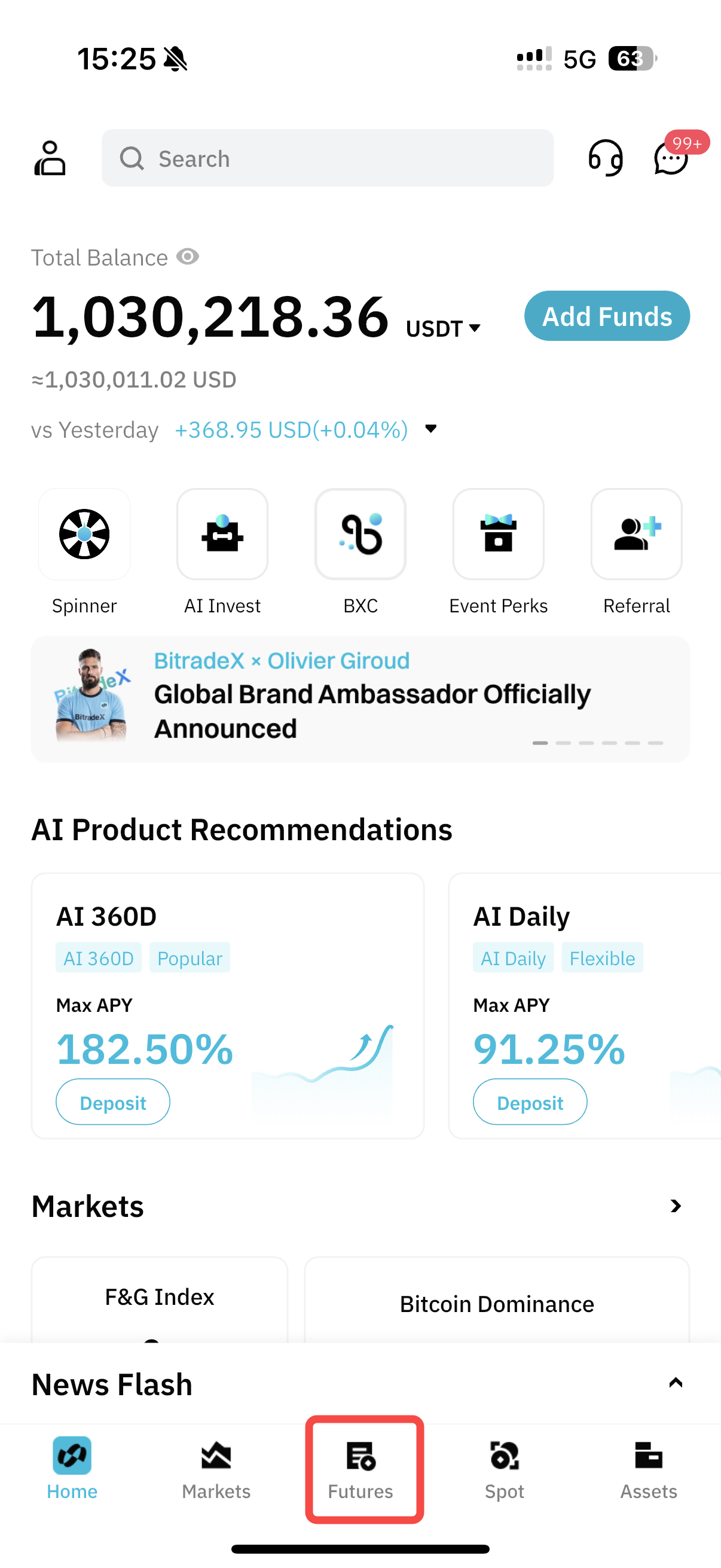Open Event Perks gift icon
This screenshot has height=1568, width=721.
pyautogui.click(x=499, y=534)
